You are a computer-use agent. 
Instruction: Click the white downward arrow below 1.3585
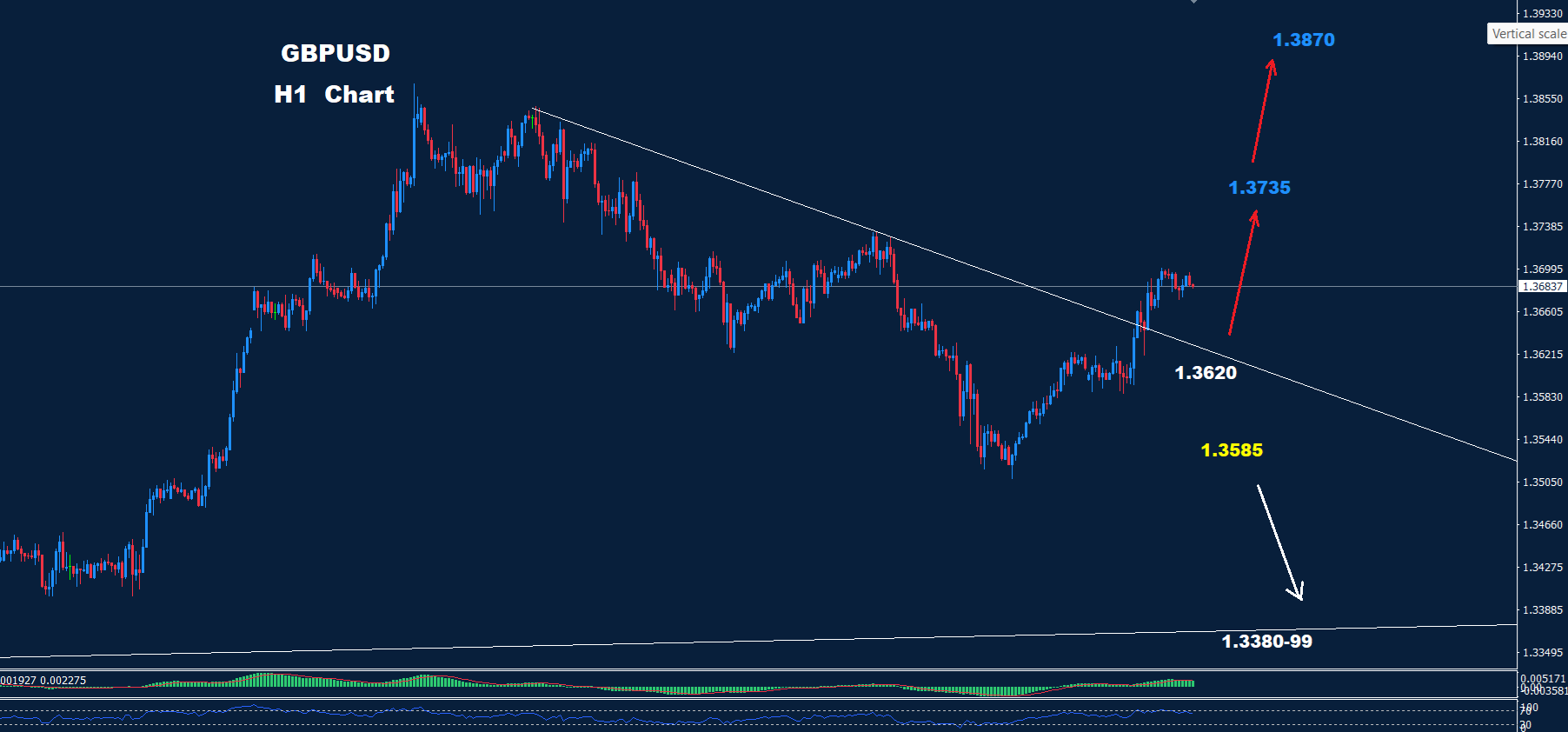[1279, 542]
